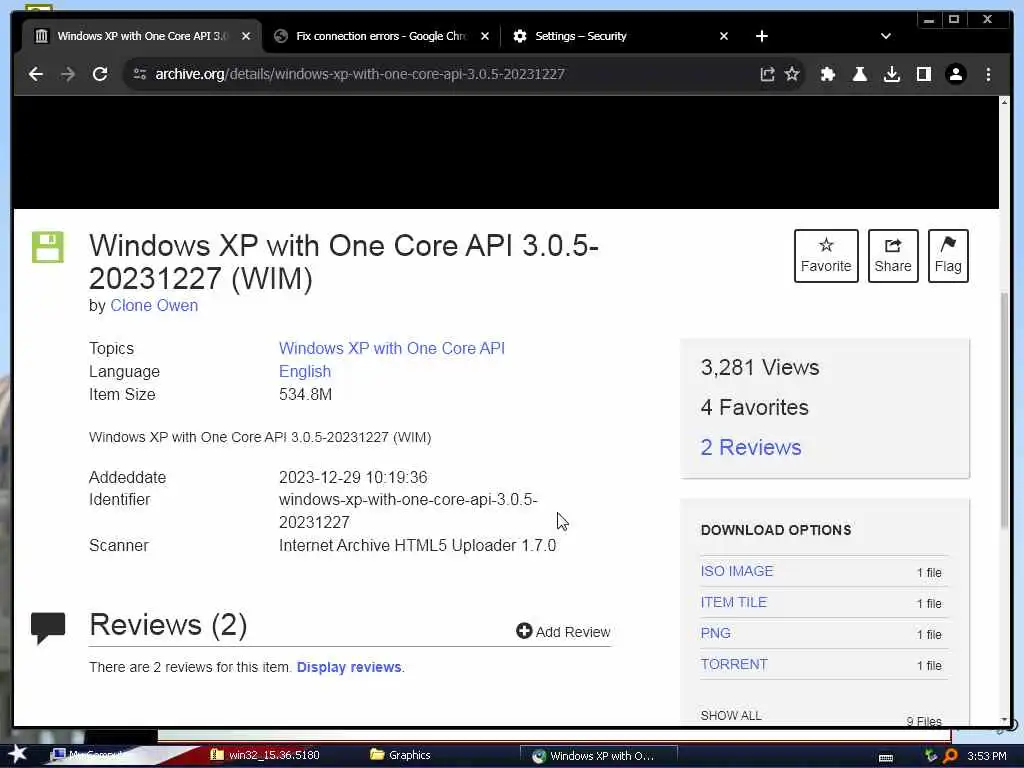Screen dimensions: 1024x768
Task: Download the ISO IMAGE option
Action: click(737, 571)
